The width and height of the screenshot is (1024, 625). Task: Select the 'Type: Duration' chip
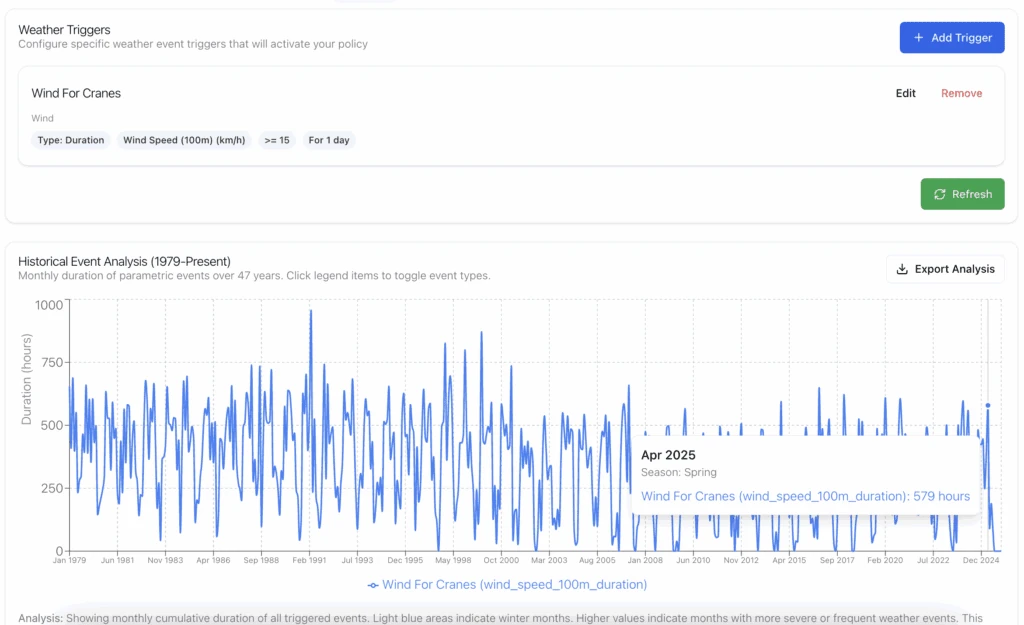pyautogui.click(x=70, y=140)
